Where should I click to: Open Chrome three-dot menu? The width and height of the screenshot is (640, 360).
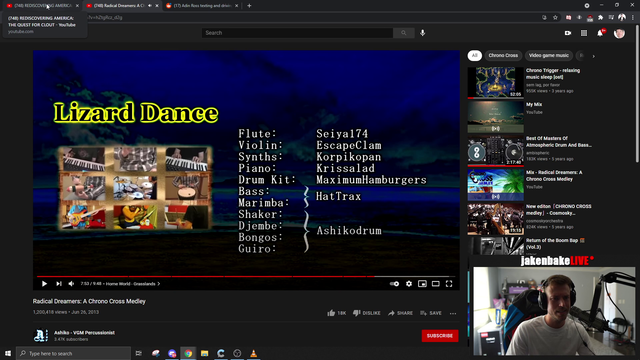point(633,18)
